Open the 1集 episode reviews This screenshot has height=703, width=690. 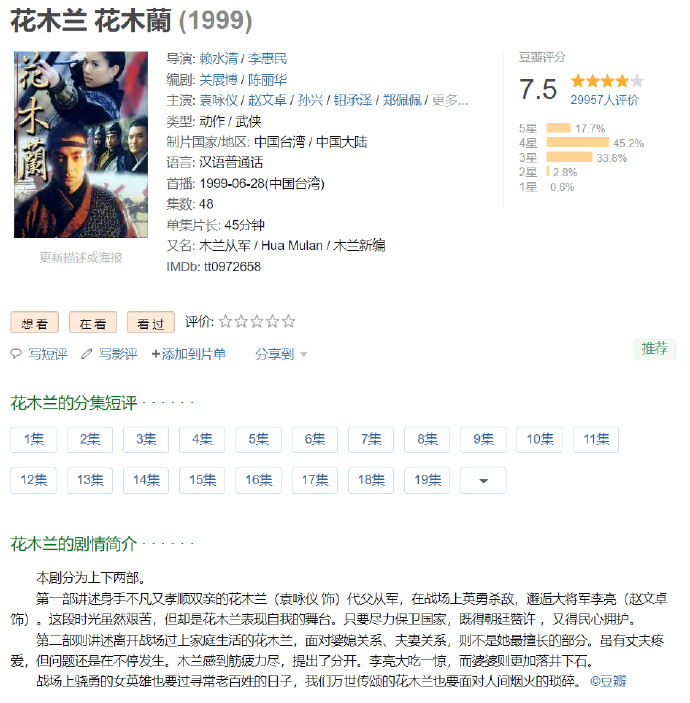tap(33, 439)
